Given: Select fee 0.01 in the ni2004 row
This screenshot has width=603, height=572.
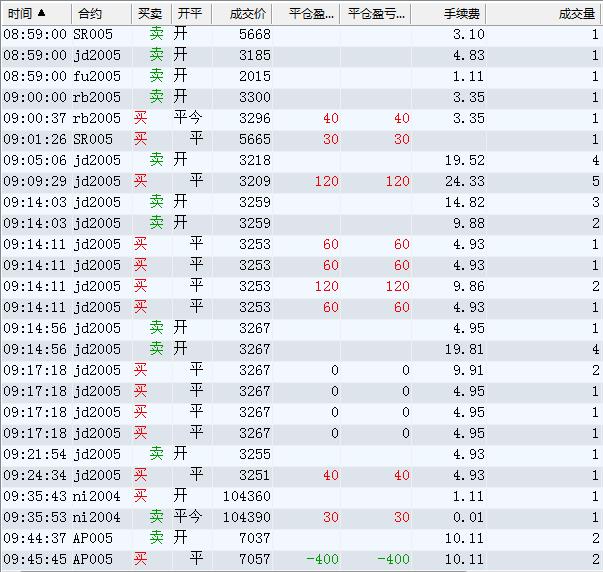Looking at the screenshot, I should [468, 517].
